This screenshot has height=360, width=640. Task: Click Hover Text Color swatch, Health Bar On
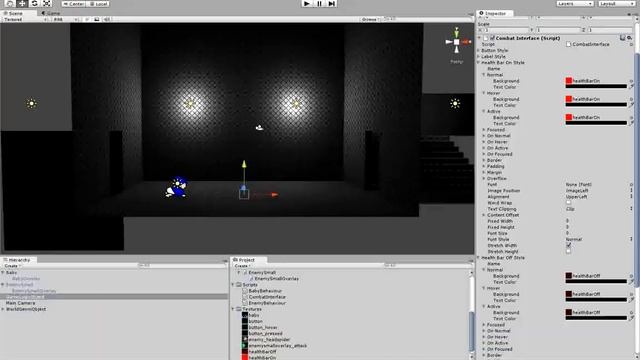pyautogui.click(x=596, y=105)
